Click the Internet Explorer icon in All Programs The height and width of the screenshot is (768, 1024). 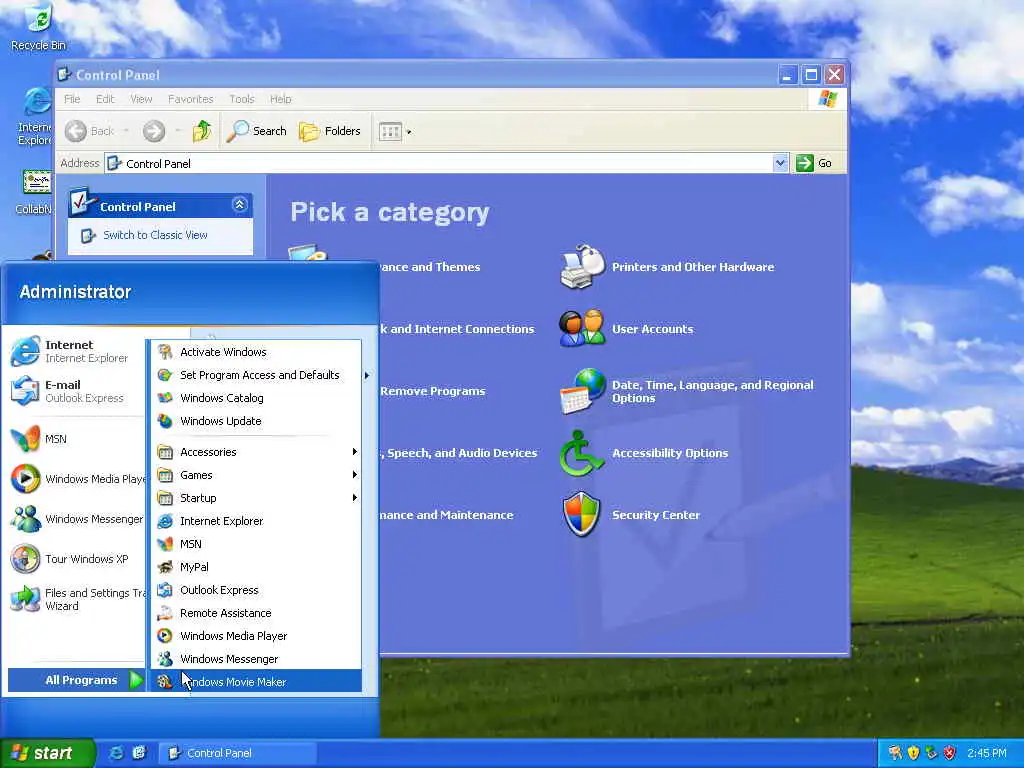point(165,521)
